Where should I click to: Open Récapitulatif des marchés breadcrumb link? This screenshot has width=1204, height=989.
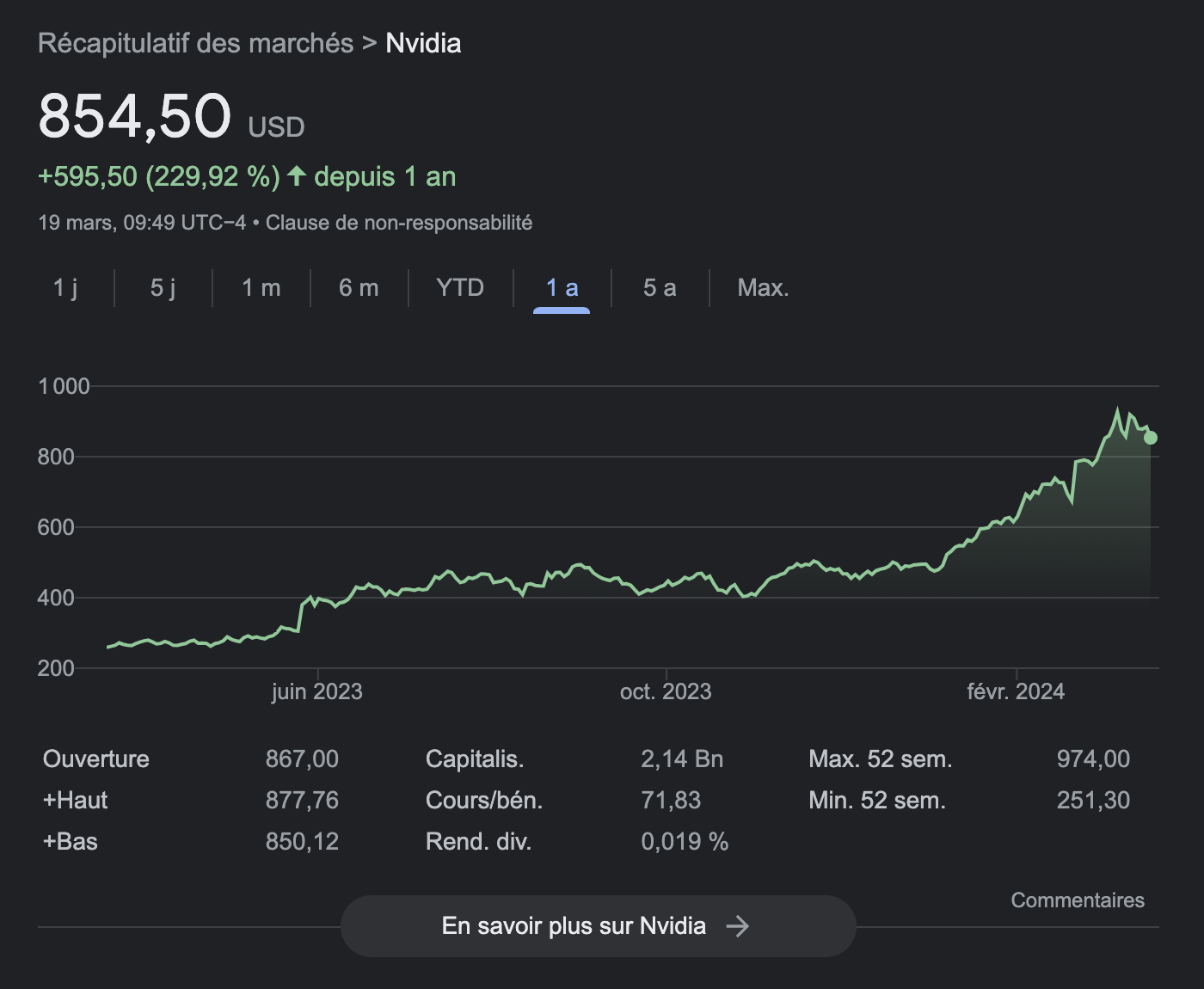coord(195,44)
